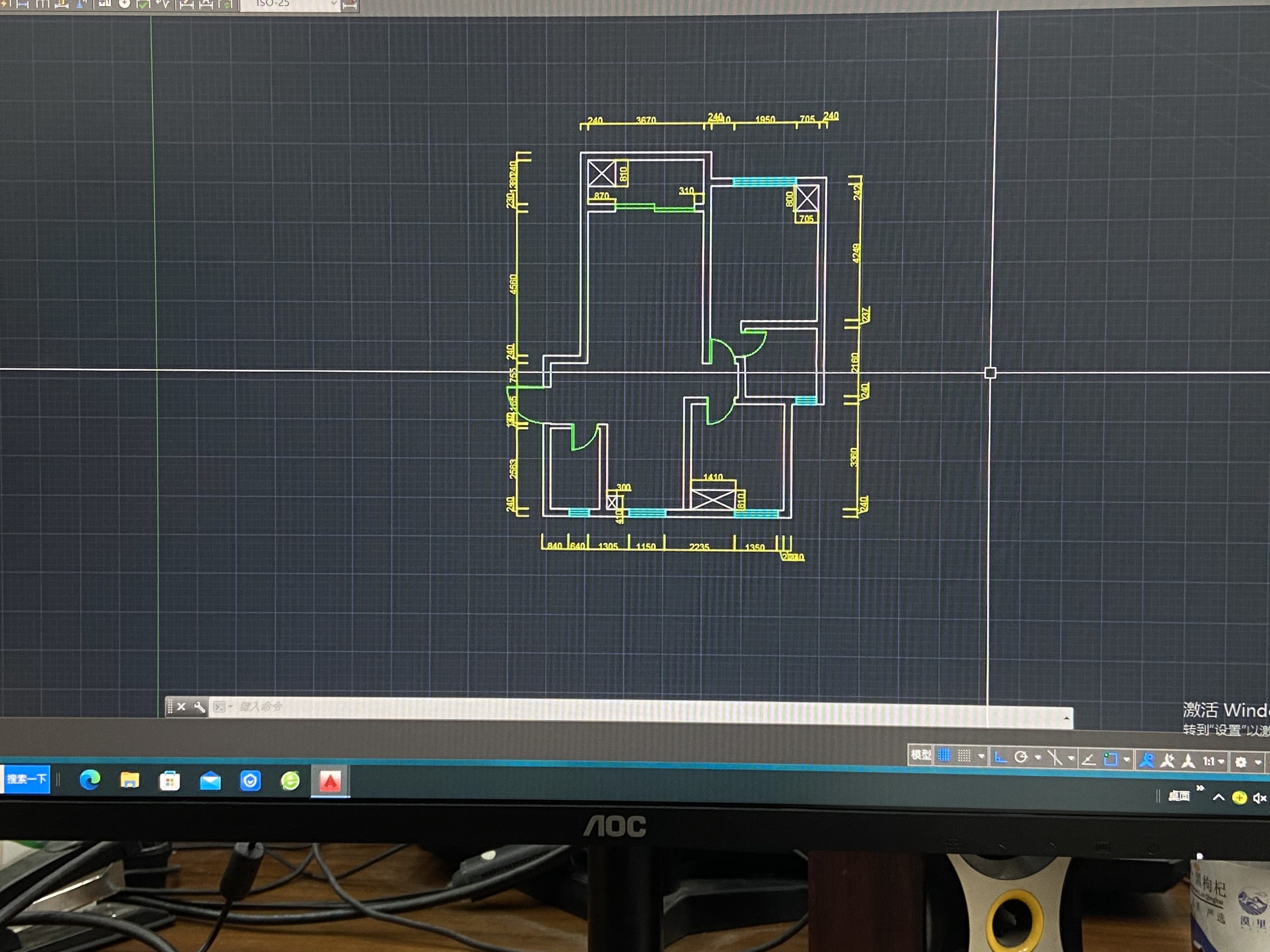Expand object snap settings dropdown arrow
The width and height of the screenshot is (1270, 952).
[x=1127, y=760]
